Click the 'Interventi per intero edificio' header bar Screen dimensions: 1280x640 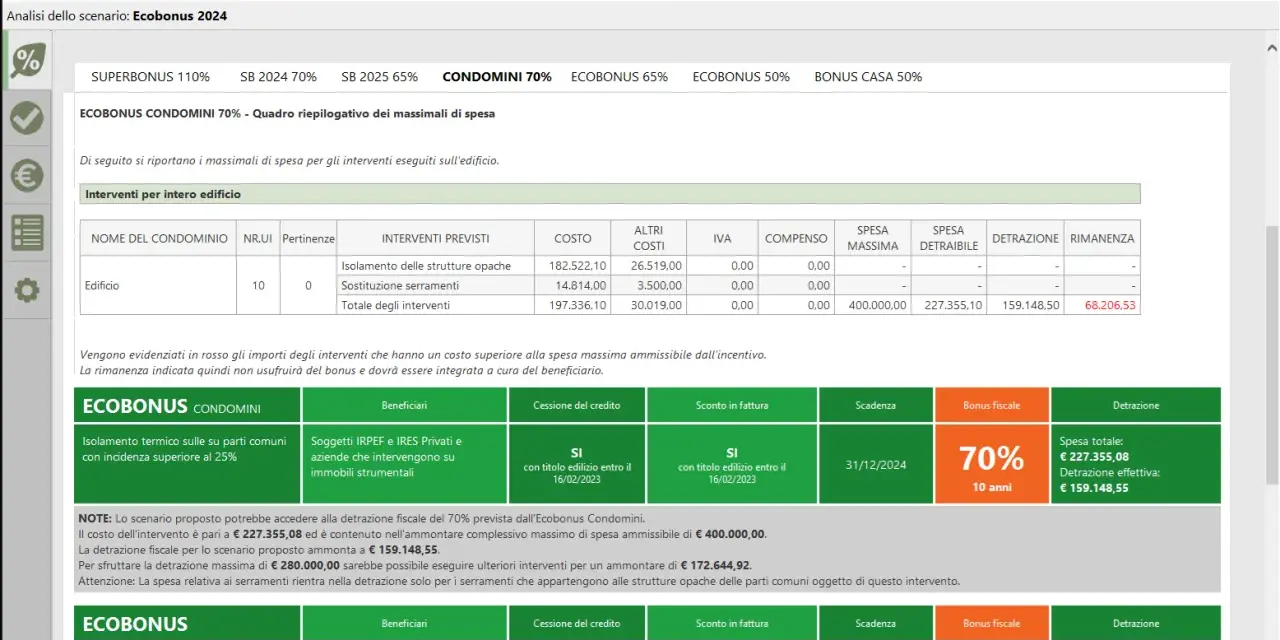[x=610, y=194]
